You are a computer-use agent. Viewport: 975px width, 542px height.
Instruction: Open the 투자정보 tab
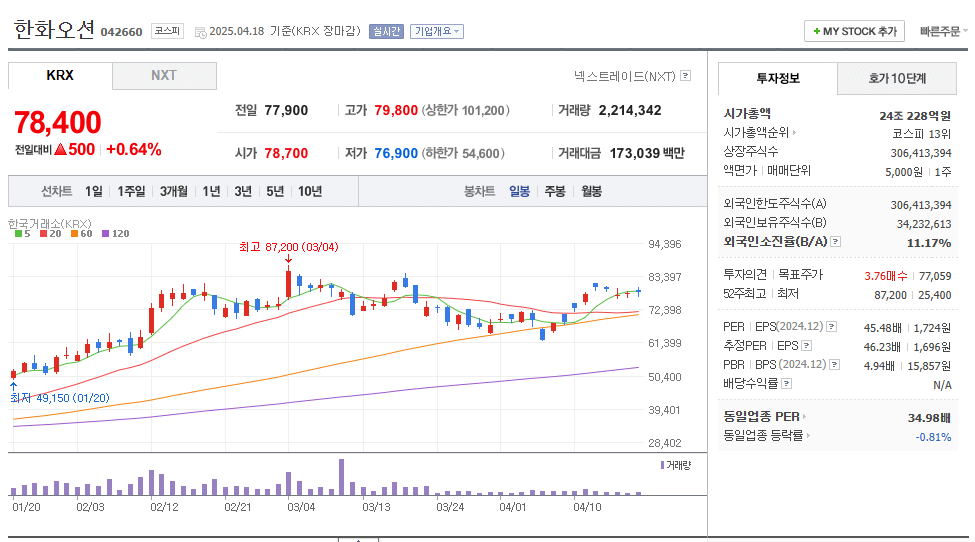click(x=778, y=78)
